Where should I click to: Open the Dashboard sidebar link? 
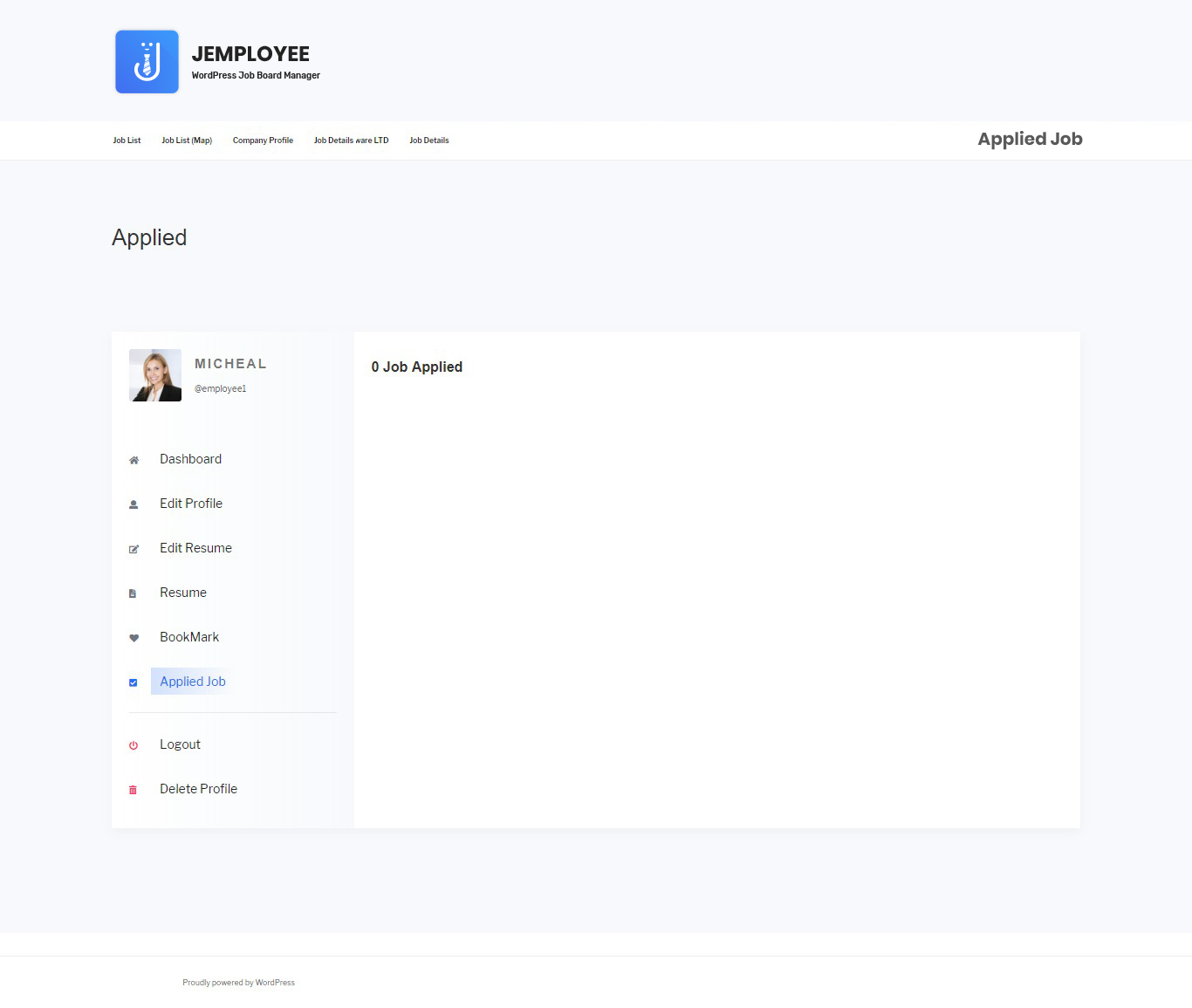(190, 459)
